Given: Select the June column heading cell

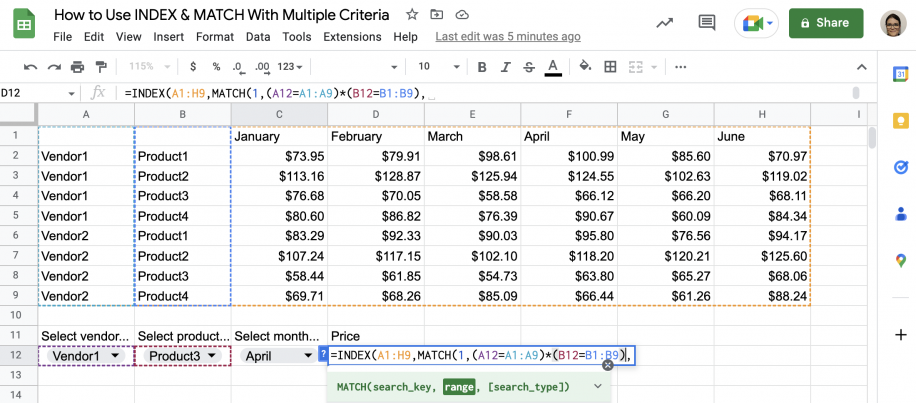Looking at the screenshot, I should coord(762,136).
